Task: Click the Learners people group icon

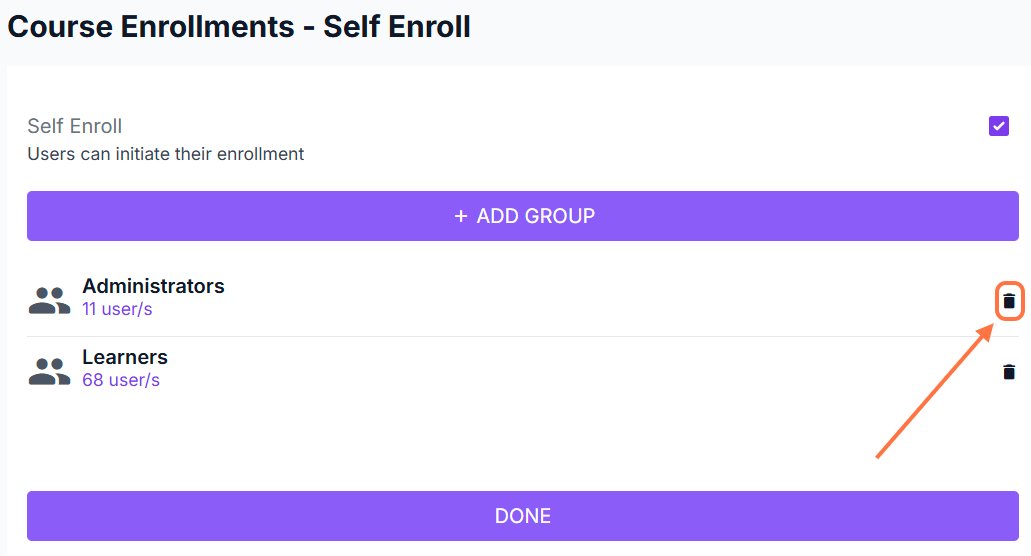Action: click(x=49, y=371)
